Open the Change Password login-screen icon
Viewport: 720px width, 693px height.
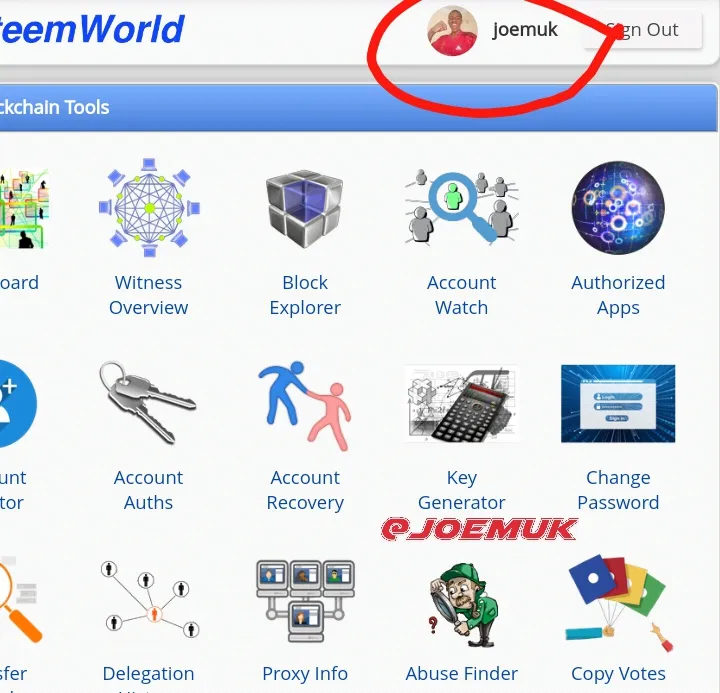[x=618, y=403]
